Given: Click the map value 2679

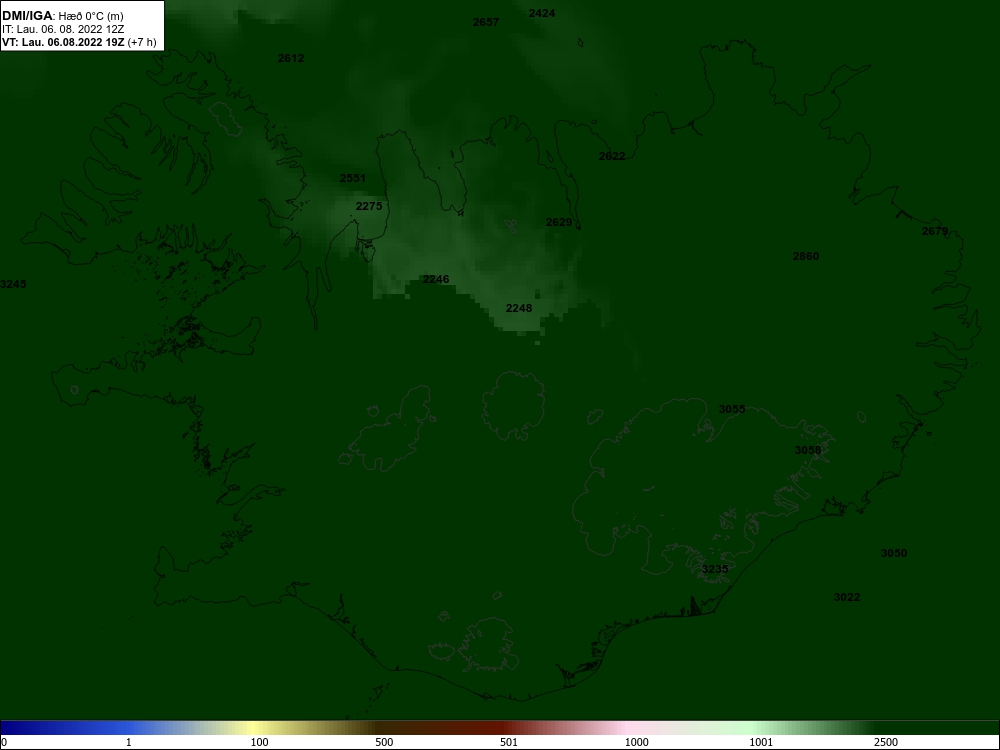Looking at the screenshot, I should [935, 232].
